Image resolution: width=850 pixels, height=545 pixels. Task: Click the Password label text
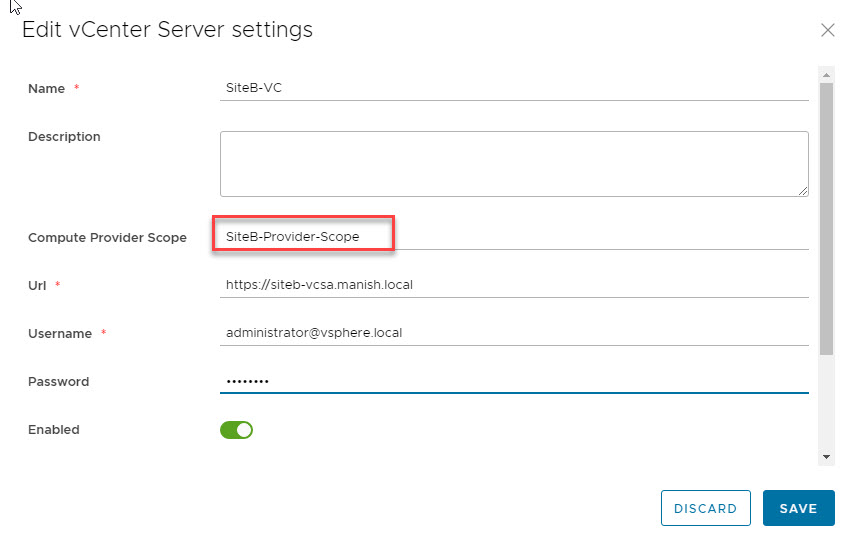pyautogui.click(x=58, y=382)
